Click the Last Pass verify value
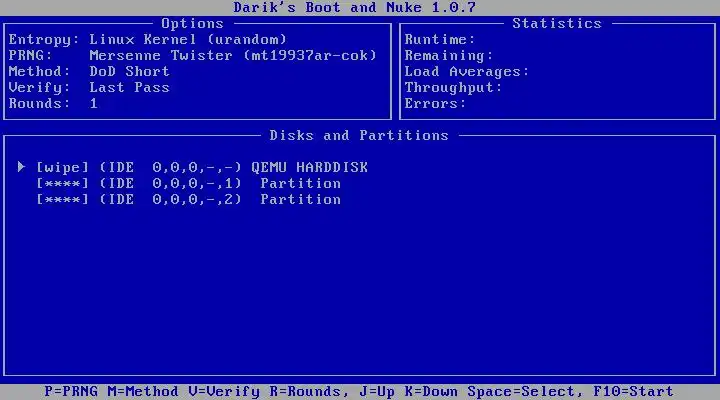720x400 pixels. tap(129, 88)
